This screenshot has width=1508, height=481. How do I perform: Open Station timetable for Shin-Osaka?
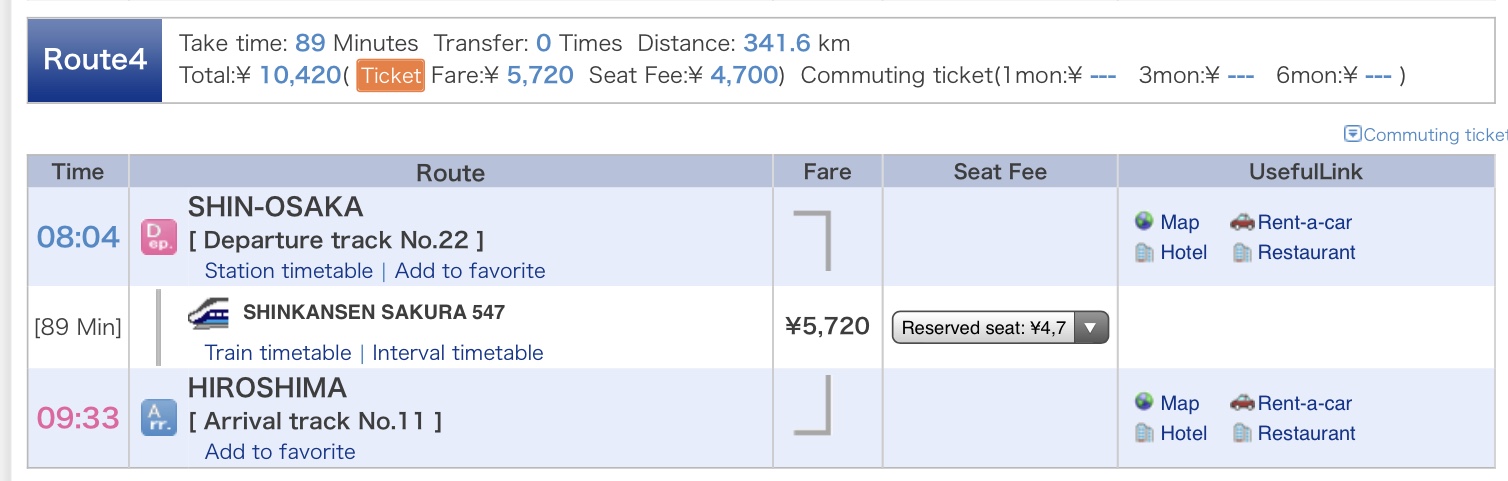click(288, 271)
